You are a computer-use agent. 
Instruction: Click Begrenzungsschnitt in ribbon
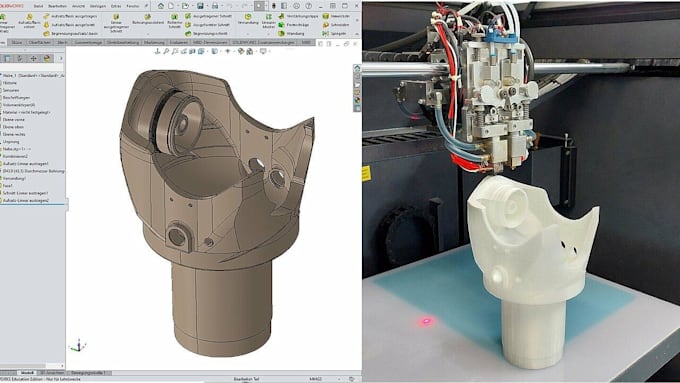click(x=206, y=33)
